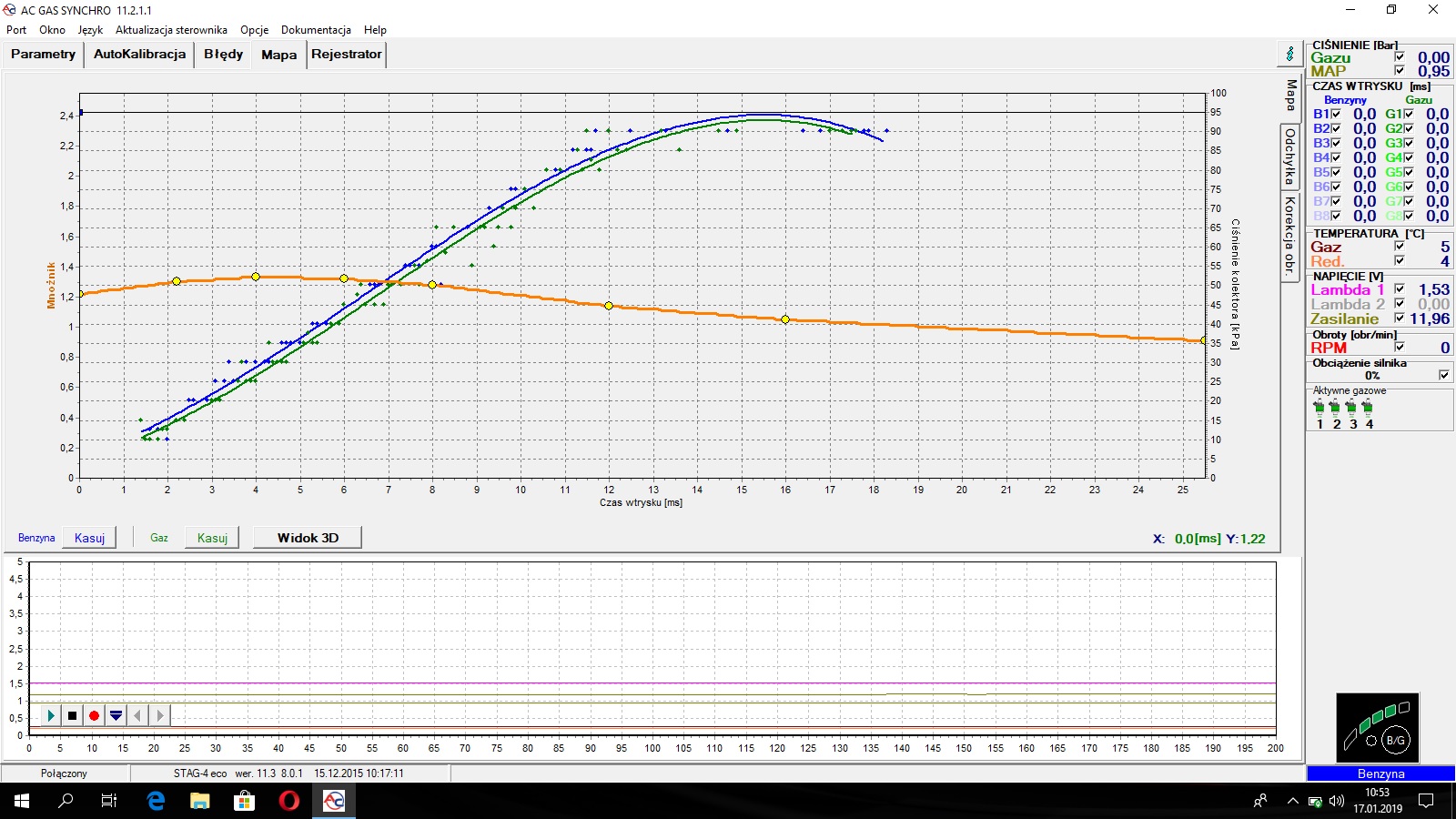Start recording with the red circle button

pos(94,716)
